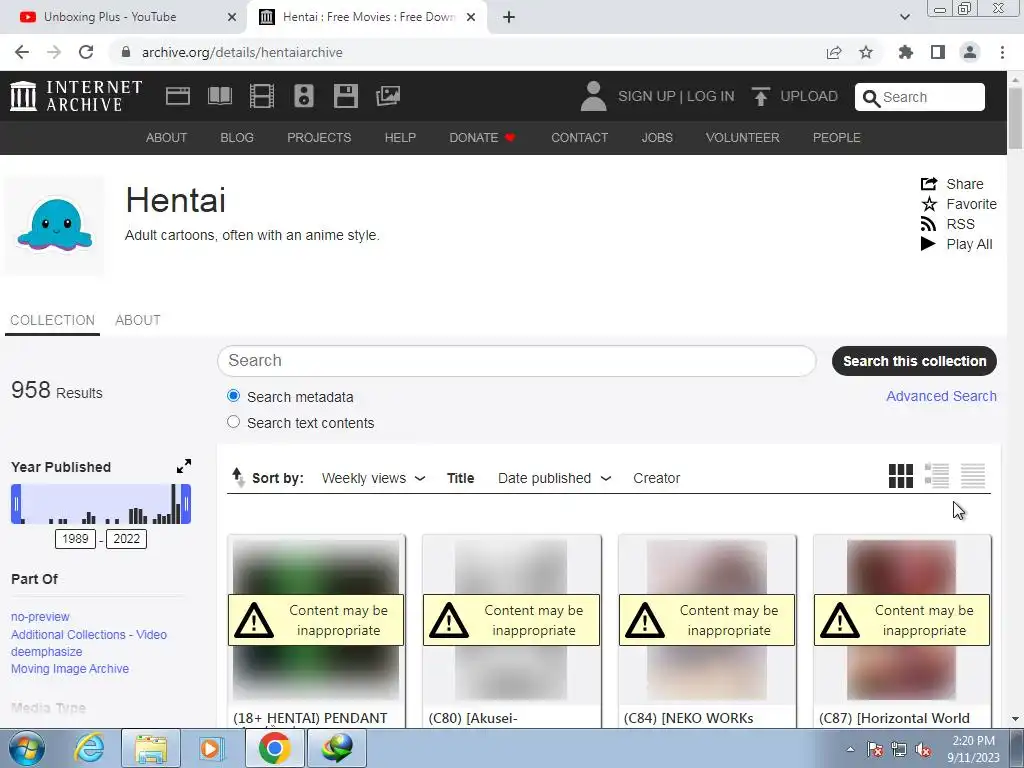Click the Upload arrow icon
The image size is (1024, 768).
point(760,96)
